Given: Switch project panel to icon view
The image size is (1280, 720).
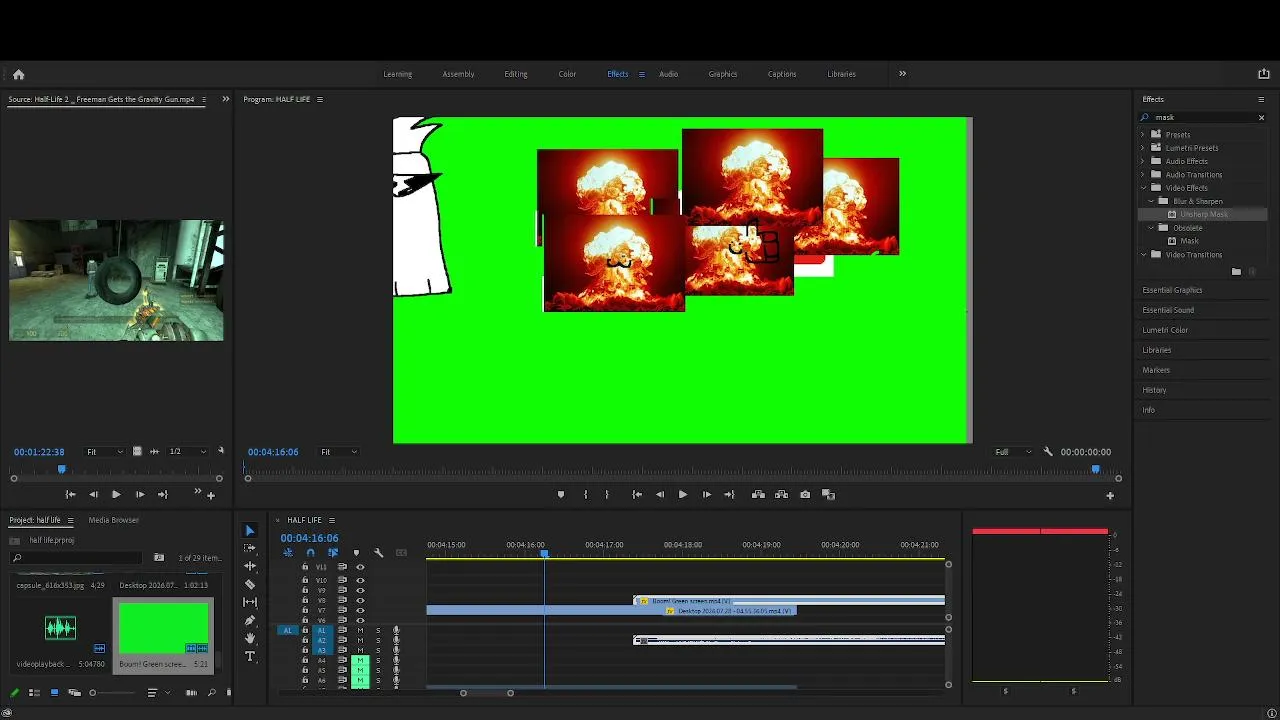Looking at the screenshot, I should pos(54,693).
